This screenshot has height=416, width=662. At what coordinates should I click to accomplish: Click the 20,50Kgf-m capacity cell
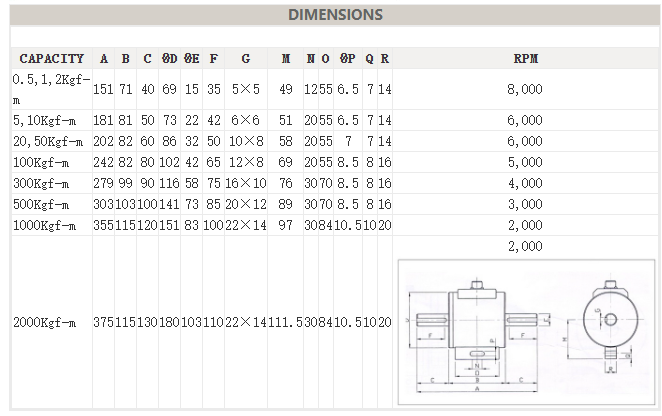coord(47,142)
